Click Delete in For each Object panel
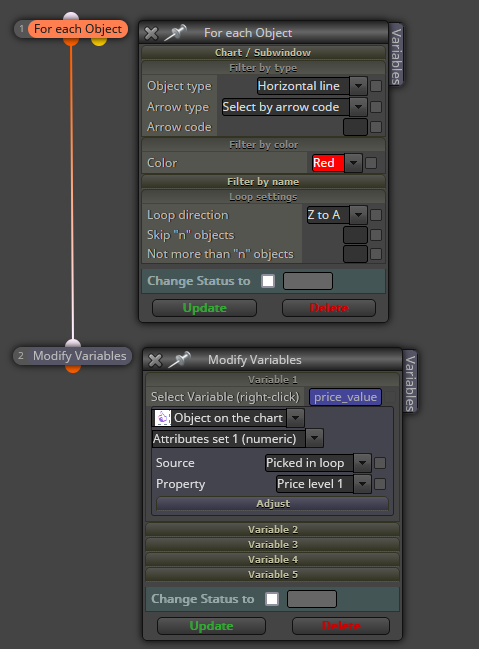 pos(329,308)
